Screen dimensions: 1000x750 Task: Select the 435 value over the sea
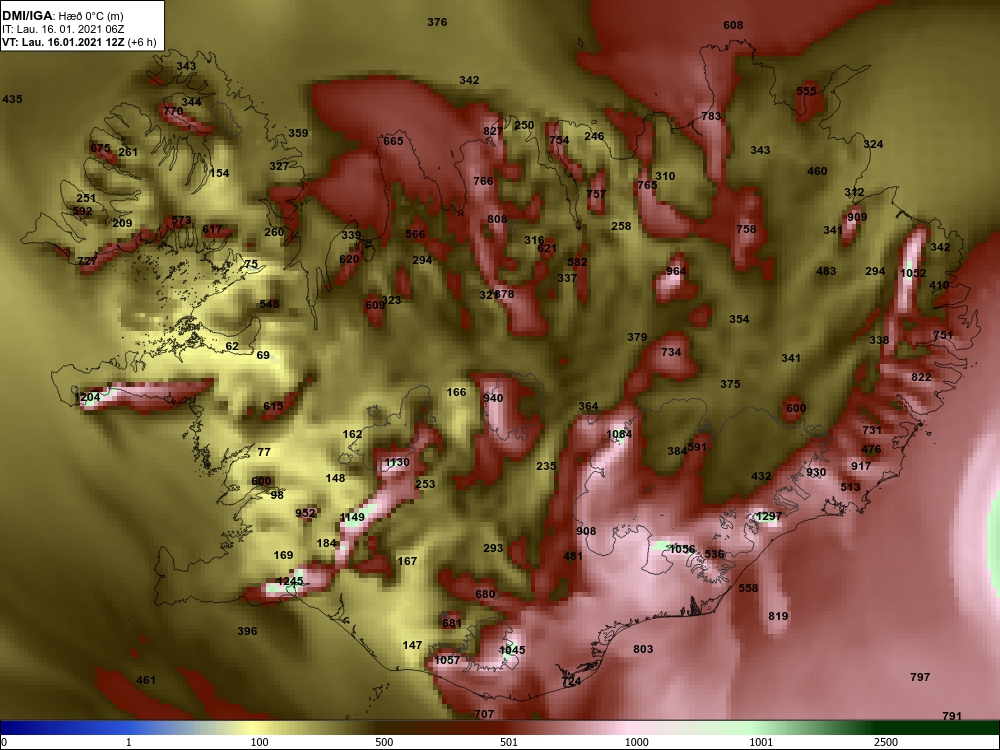[12, 99]
